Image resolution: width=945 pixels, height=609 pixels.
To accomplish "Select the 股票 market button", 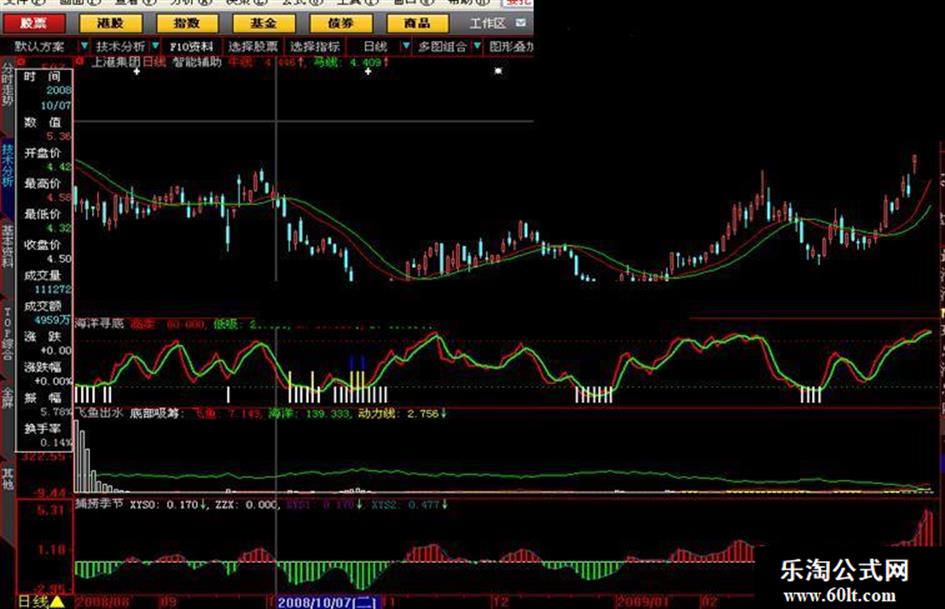I will coord(34,24).
